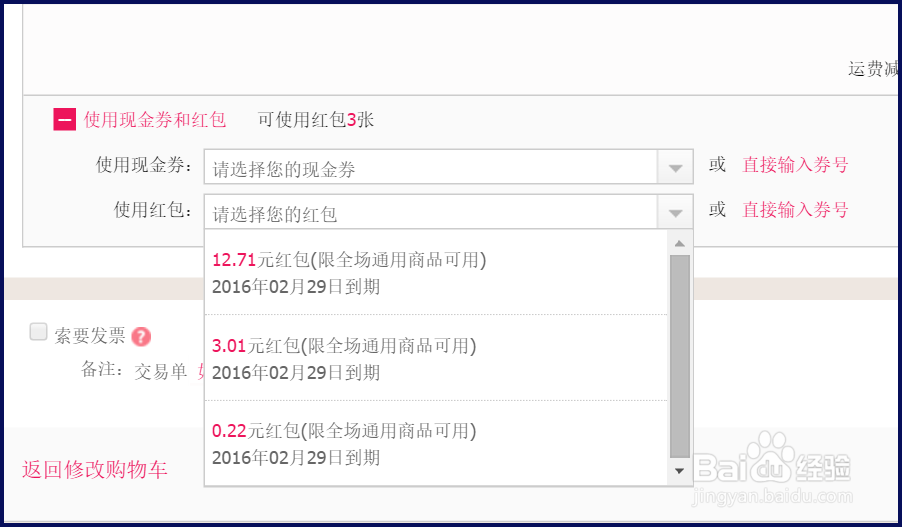Click the 请选择您的现金券 combo box
902x527 pixels.
coord(430,168)
